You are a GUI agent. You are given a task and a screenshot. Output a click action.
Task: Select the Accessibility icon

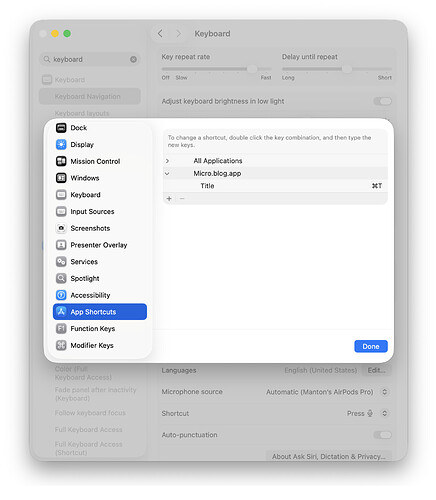coord(61,295)
